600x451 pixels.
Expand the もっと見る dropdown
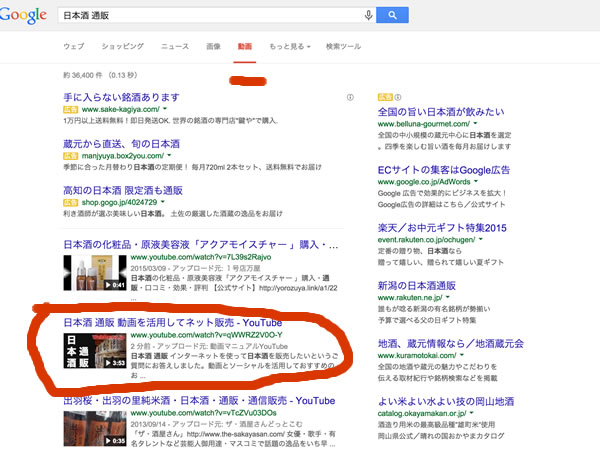[x=290, y=47]
